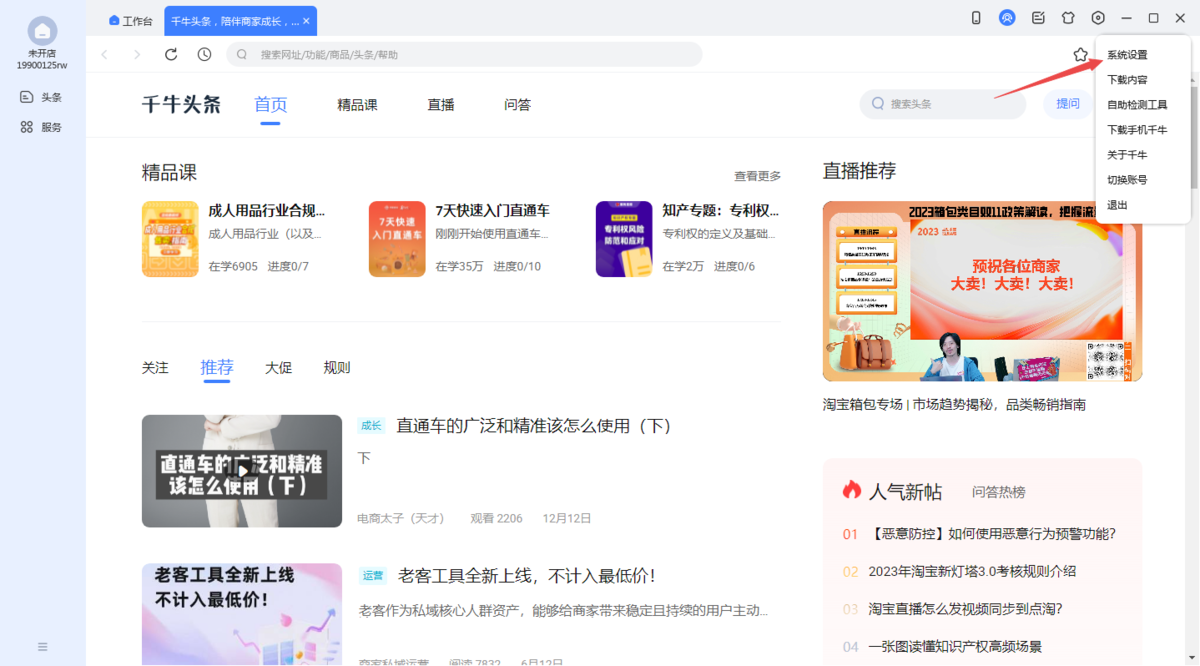Reload the page with the refresh icon
Image resolution: width=1200 pixels, height=666 pixels.
171,54
